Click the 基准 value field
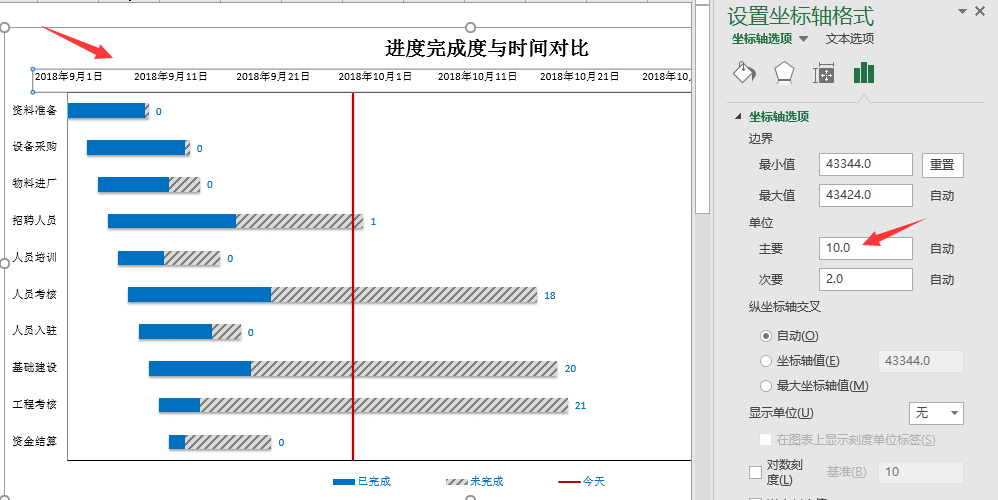Viewport: 998px width, 500px height. point(920,472)
